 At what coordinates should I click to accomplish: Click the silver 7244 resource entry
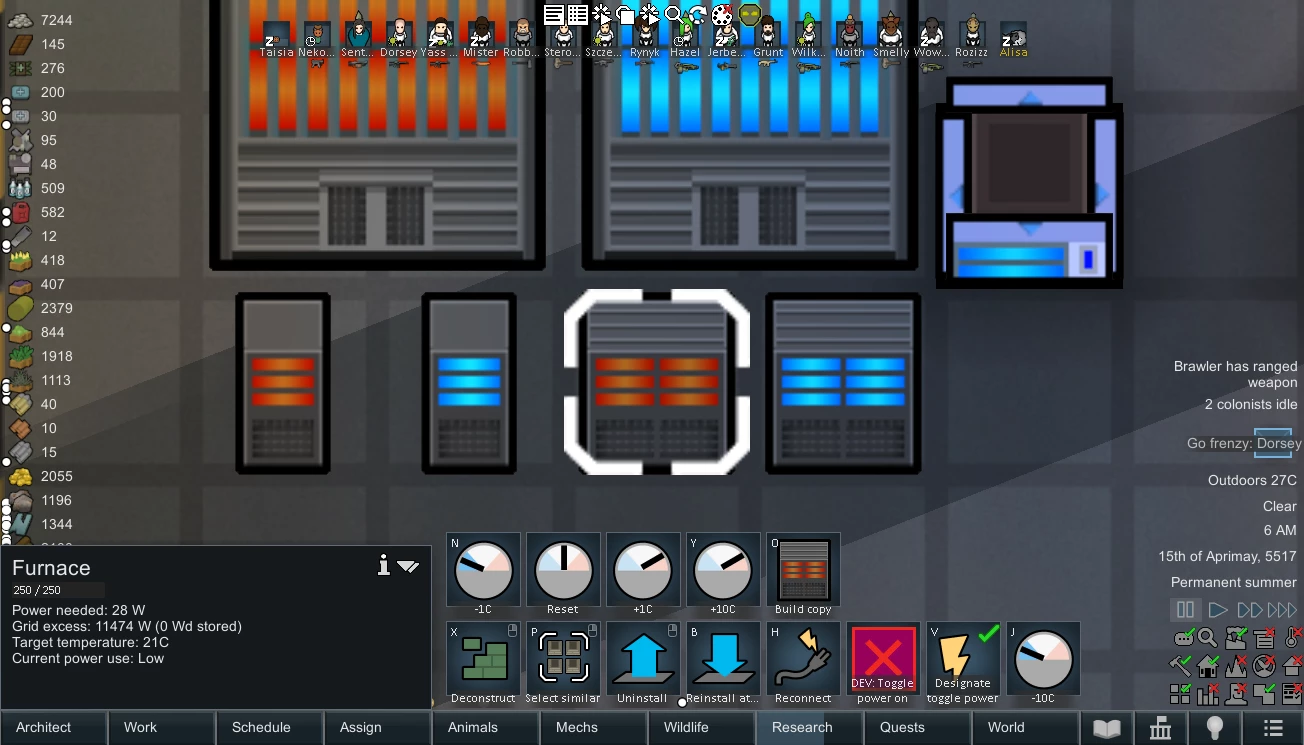[x=40, y=20]
